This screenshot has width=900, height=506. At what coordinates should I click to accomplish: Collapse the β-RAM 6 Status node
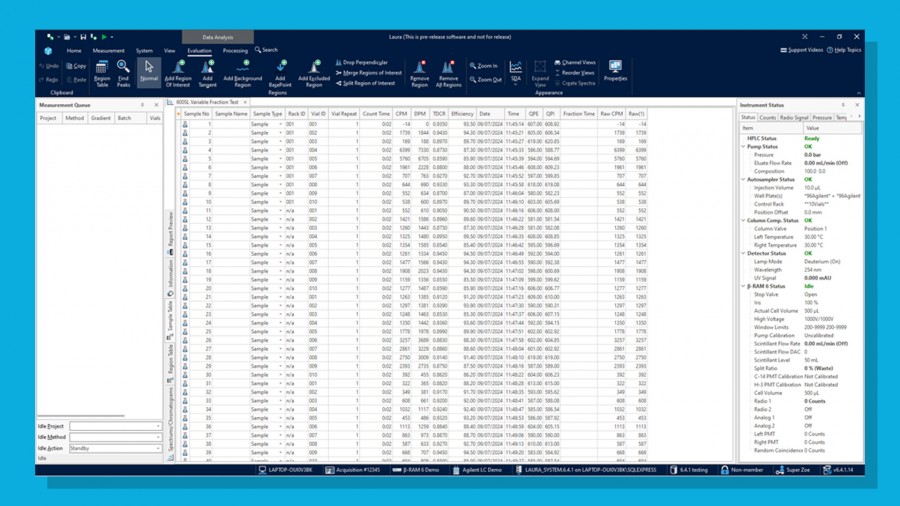(743, 286)
